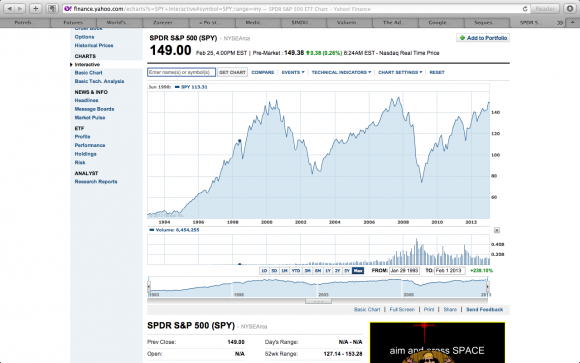Open the Performance link
This screenshot has width=580, height=363.
click(x=90, y=145)
